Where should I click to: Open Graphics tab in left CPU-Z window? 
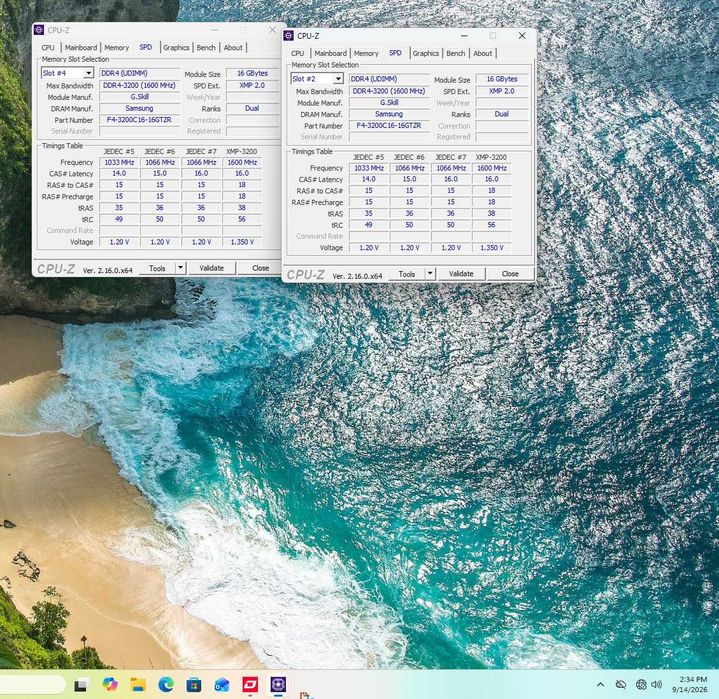(x=176, y=48)
